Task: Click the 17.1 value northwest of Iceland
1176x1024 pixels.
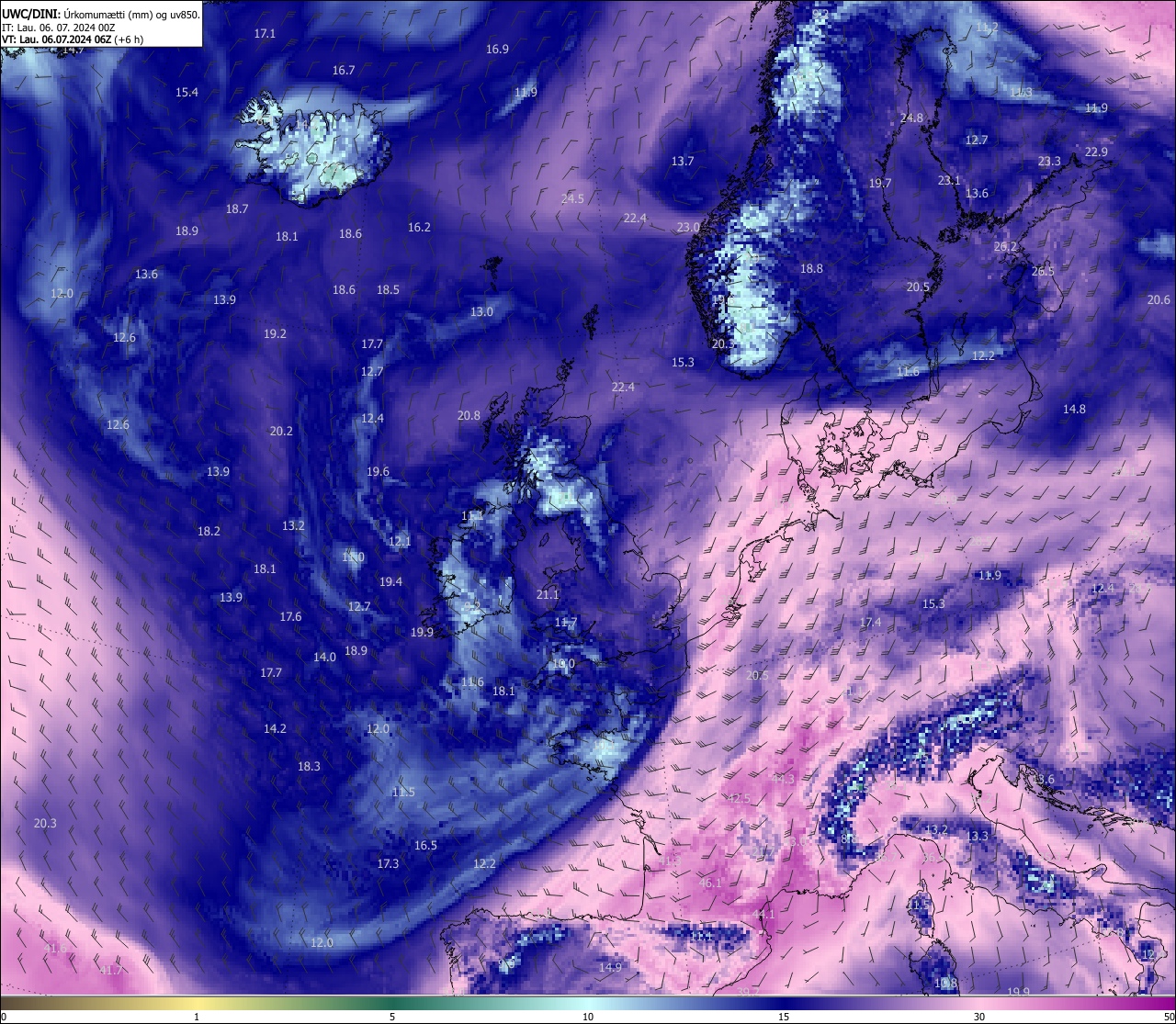Action: point(265,33)
